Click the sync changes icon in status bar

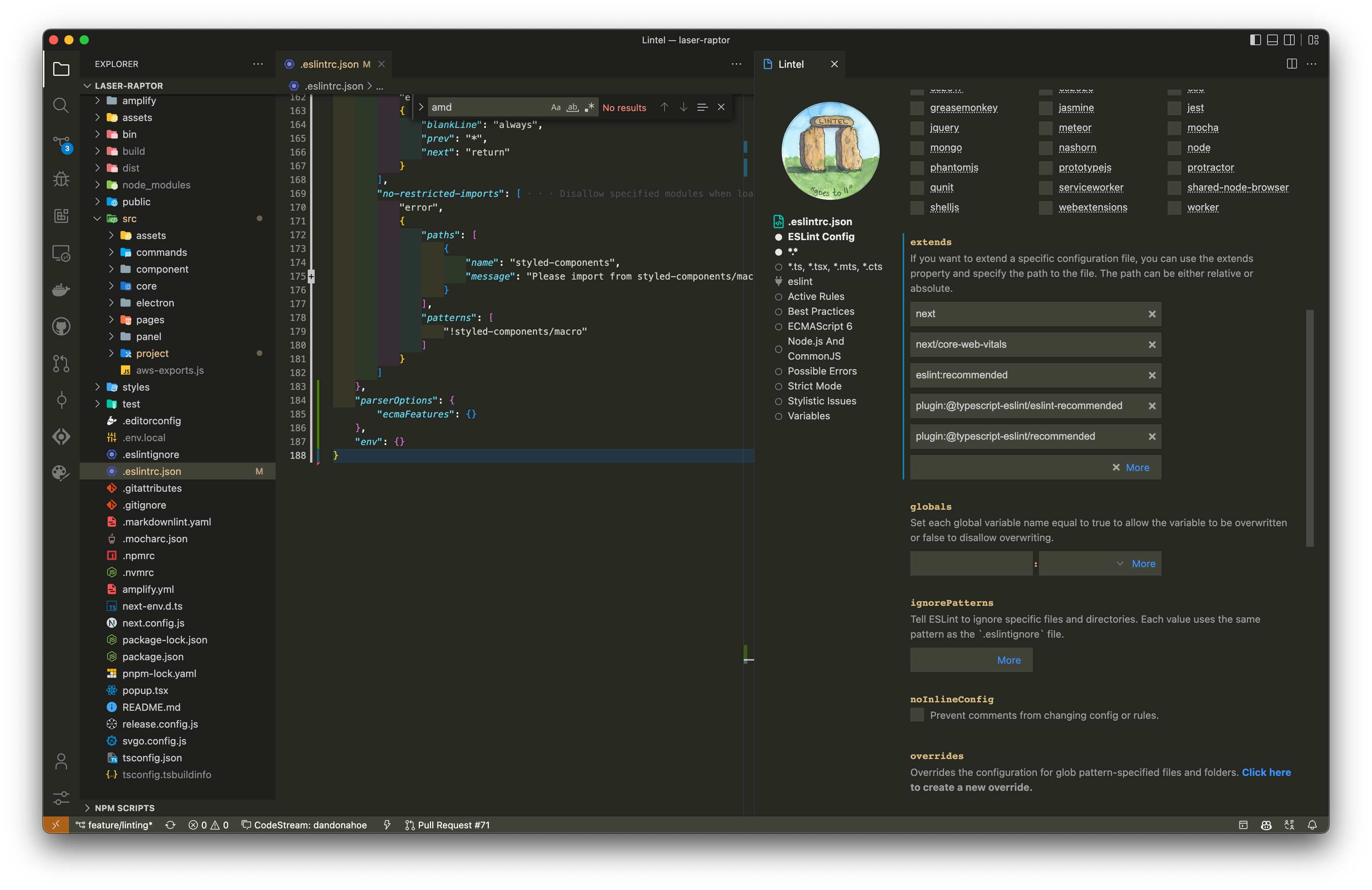pyautogui.click(x=170, y=825)
